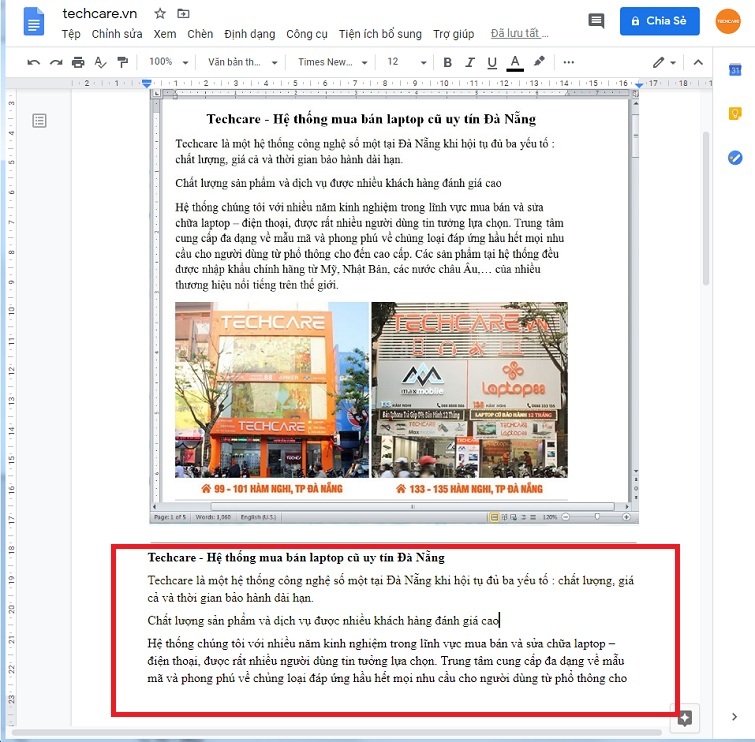755x742 pixels.
Task: Toggle underline formatting
Action: [491, 62]
